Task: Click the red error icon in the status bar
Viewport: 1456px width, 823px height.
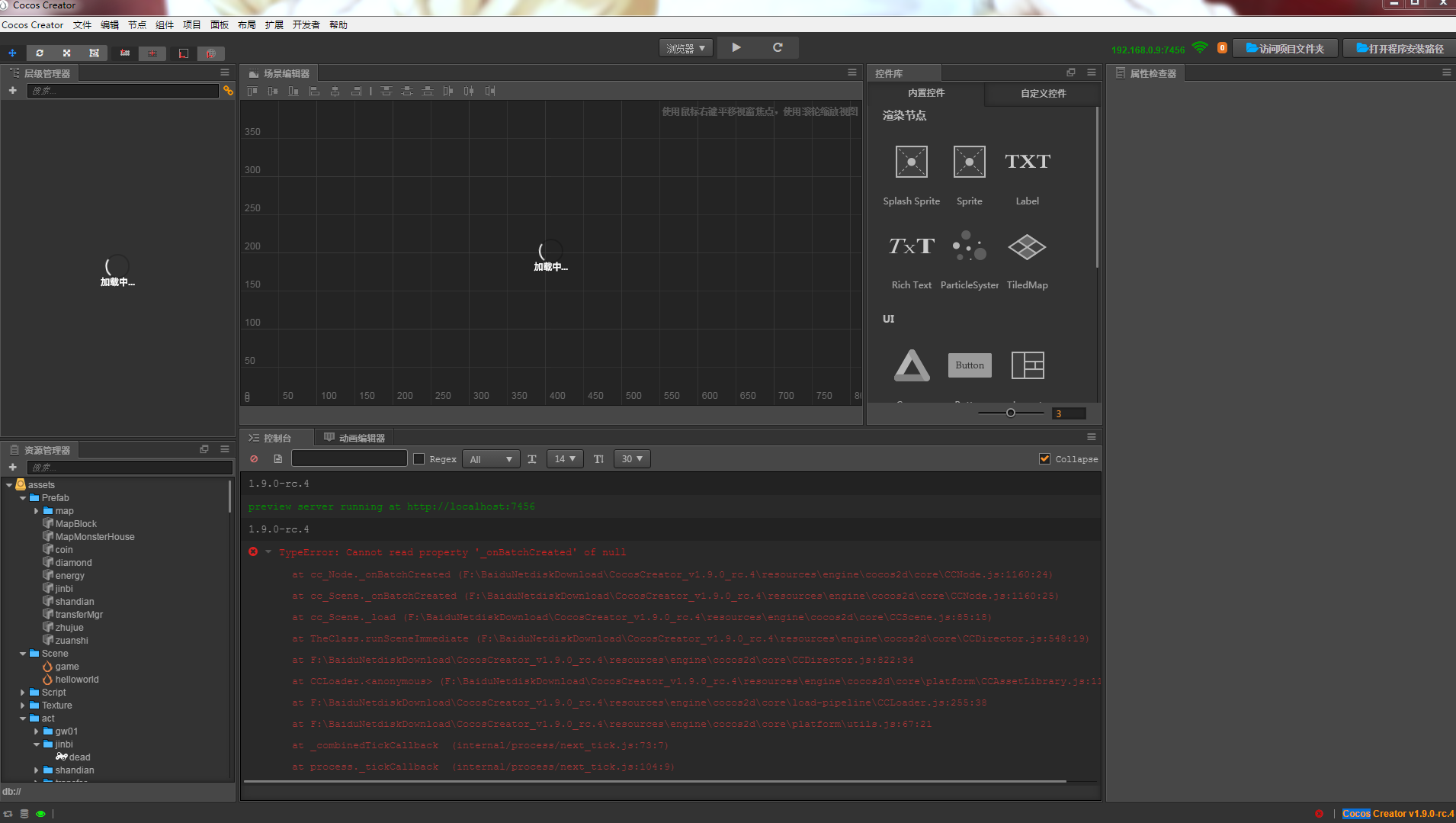Action: pos(1320,814)
